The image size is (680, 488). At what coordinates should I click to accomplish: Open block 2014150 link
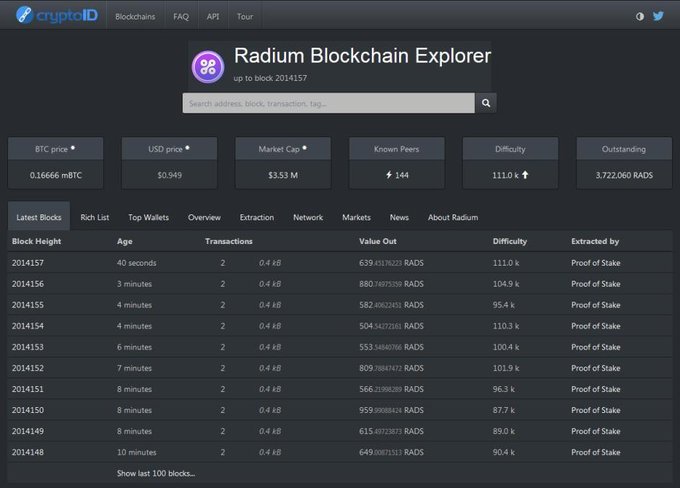(28, 410)
